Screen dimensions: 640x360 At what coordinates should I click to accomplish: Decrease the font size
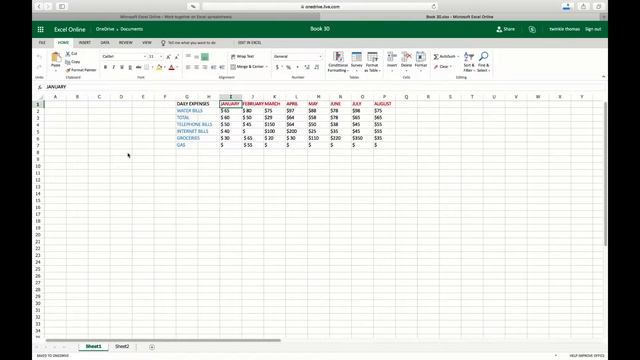point(177,57)
